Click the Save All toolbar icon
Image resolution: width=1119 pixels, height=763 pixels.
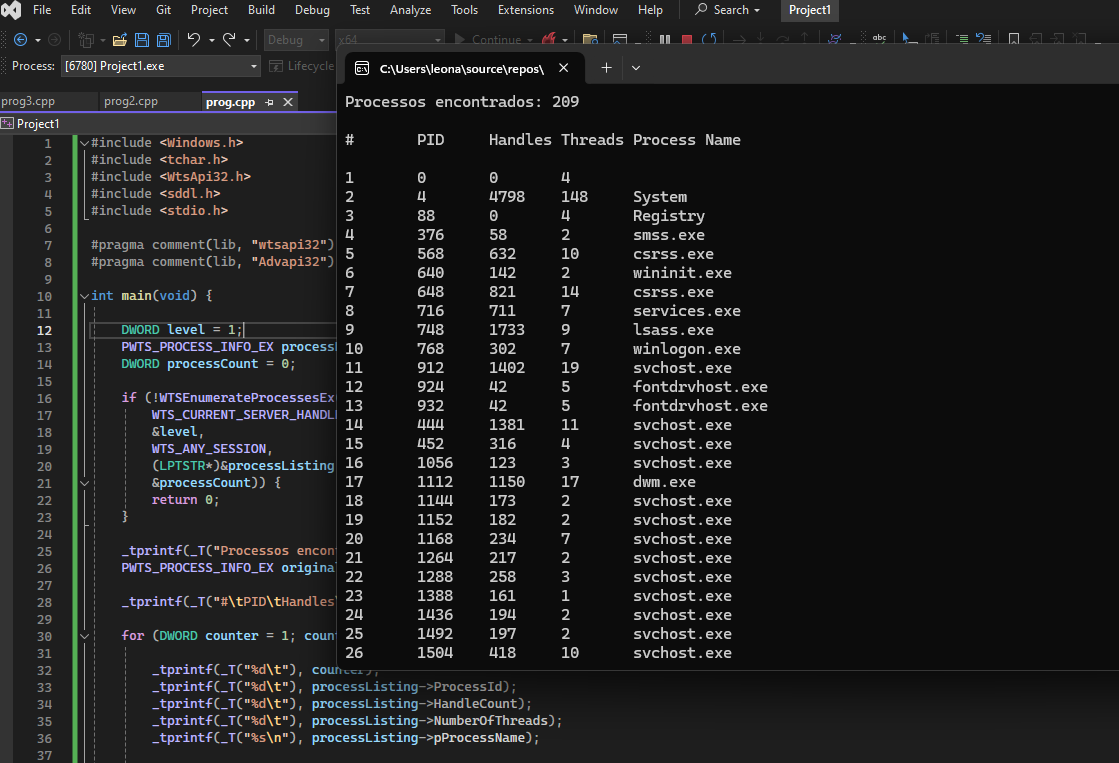163,40
